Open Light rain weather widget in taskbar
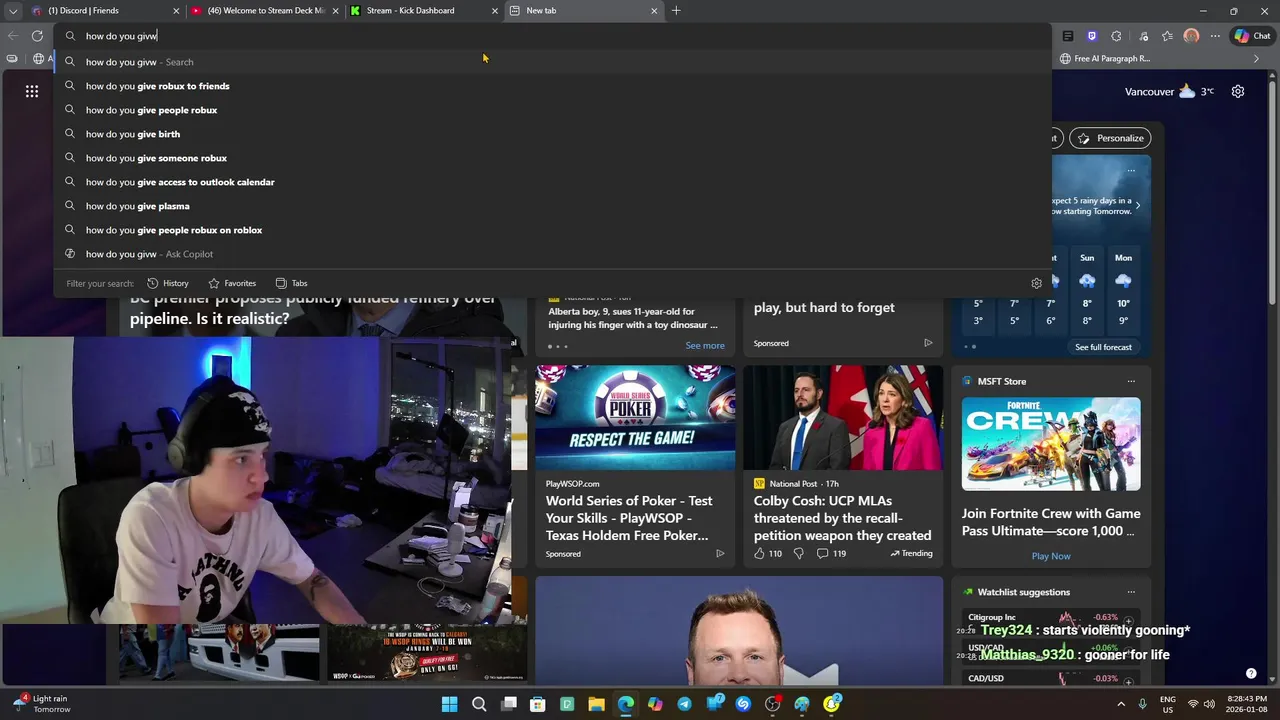 [x=42, y=704]
